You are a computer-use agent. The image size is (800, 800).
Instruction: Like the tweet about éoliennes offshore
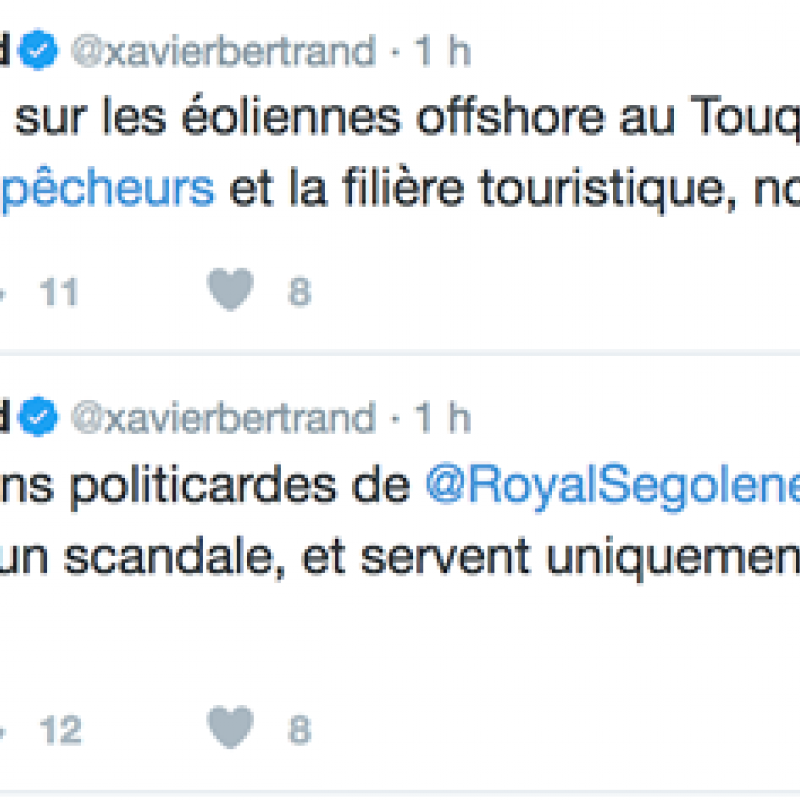(230, 289)
